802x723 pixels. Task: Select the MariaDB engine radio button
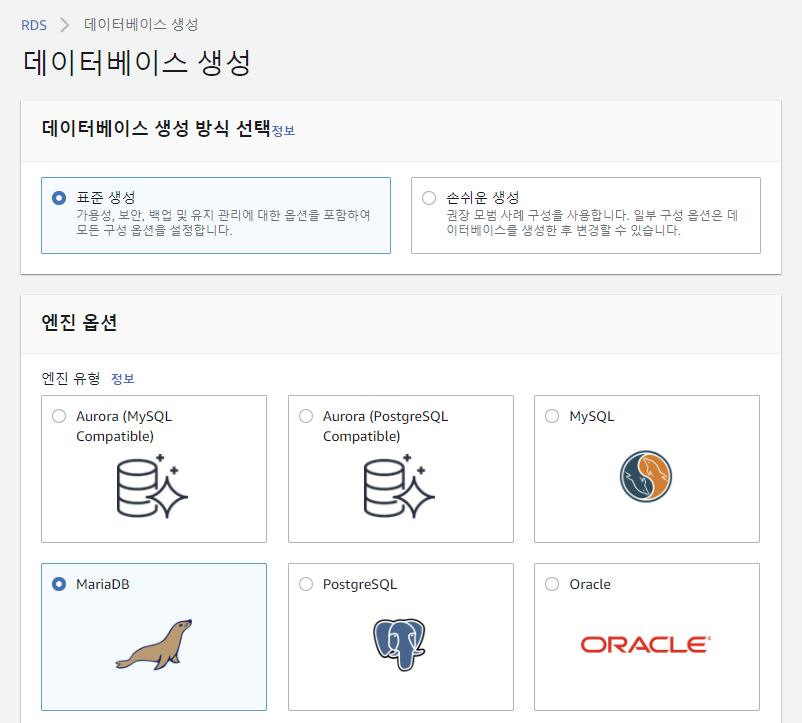click(x=59, y=584)
